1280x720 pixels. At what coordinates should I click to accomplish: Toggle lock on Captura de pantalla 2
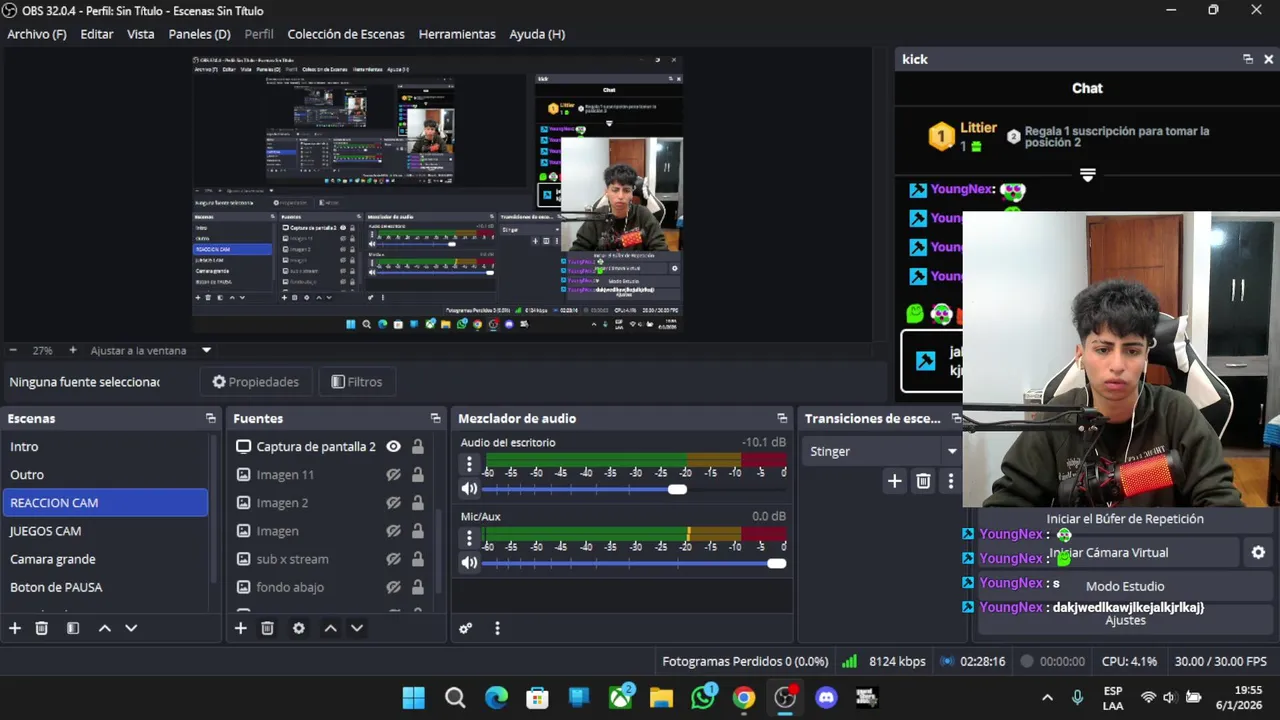click(x=418, y=447)
